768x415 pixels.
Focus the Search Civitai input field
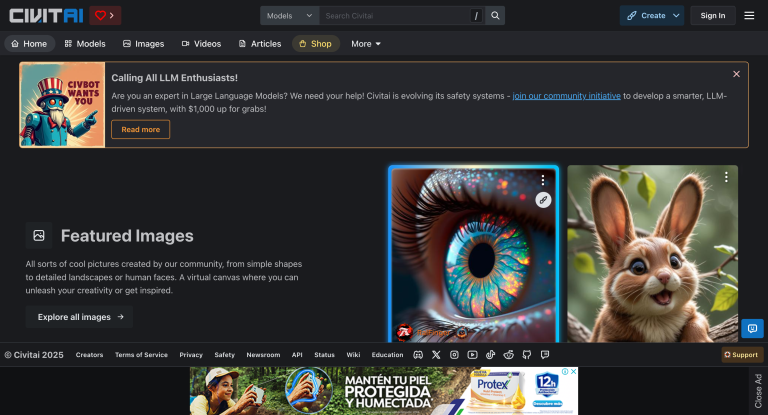tap(395, 16)
